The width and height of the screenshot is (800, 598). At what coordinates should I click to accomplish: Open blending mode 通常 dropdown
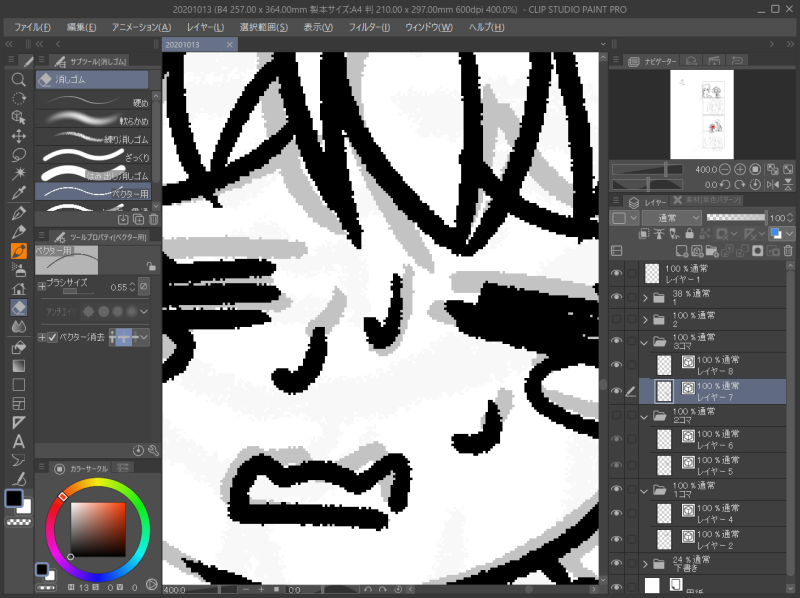(671, 218)
